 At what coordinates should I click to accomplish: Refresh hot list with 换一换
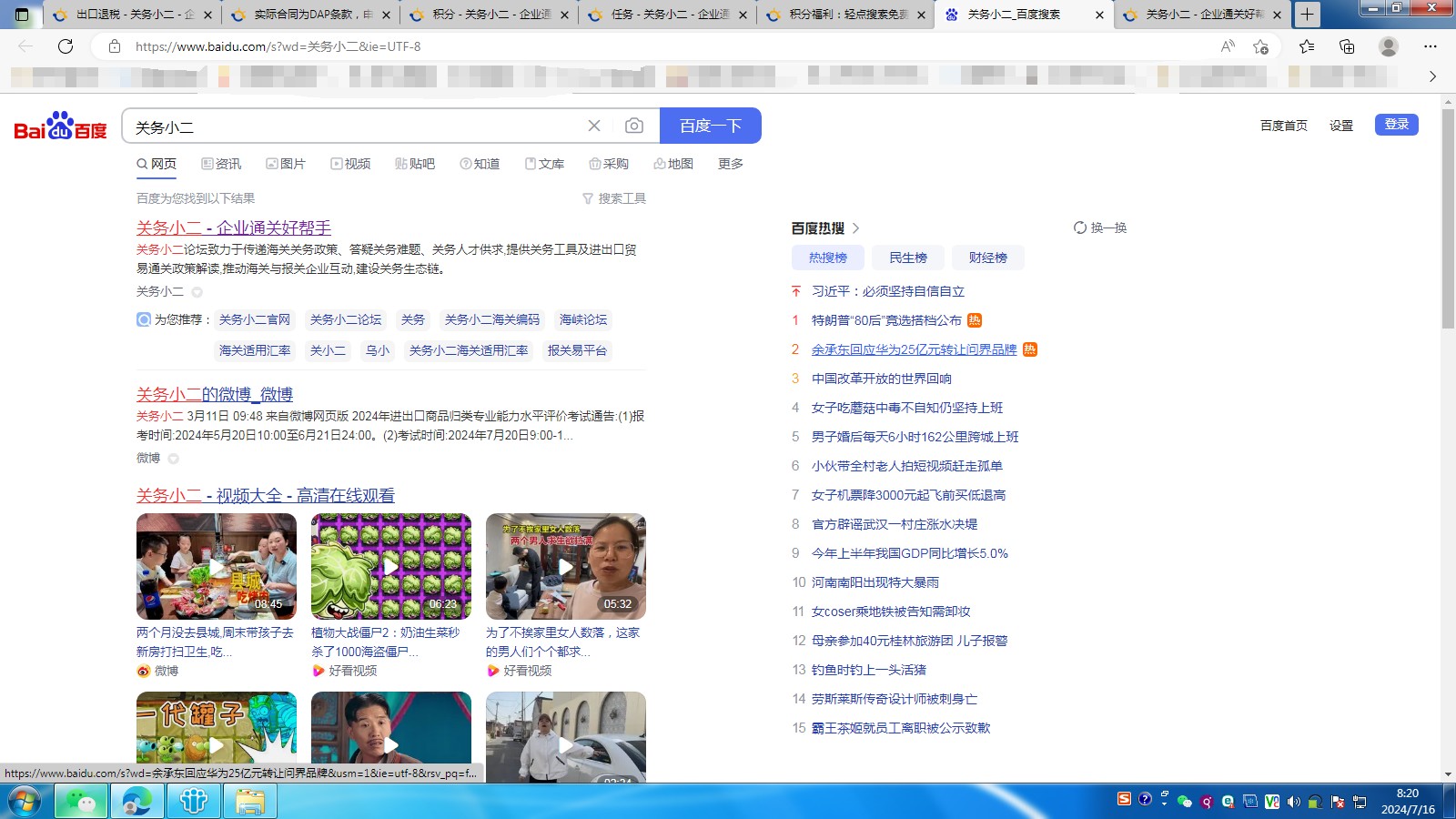1100,227
